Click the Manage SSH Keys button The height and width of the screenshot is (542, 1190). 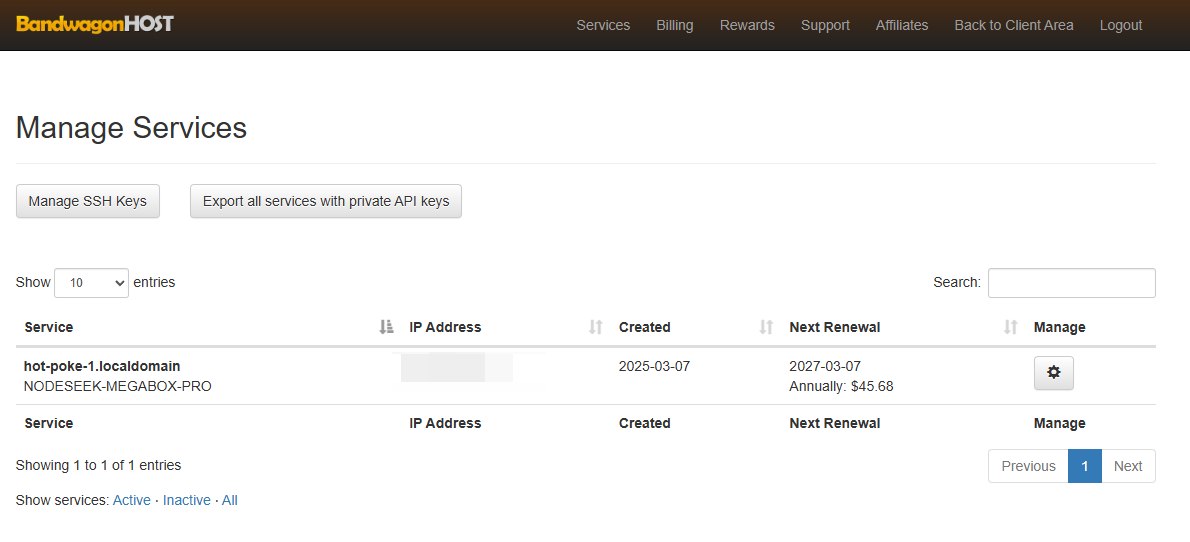(87, 201)
